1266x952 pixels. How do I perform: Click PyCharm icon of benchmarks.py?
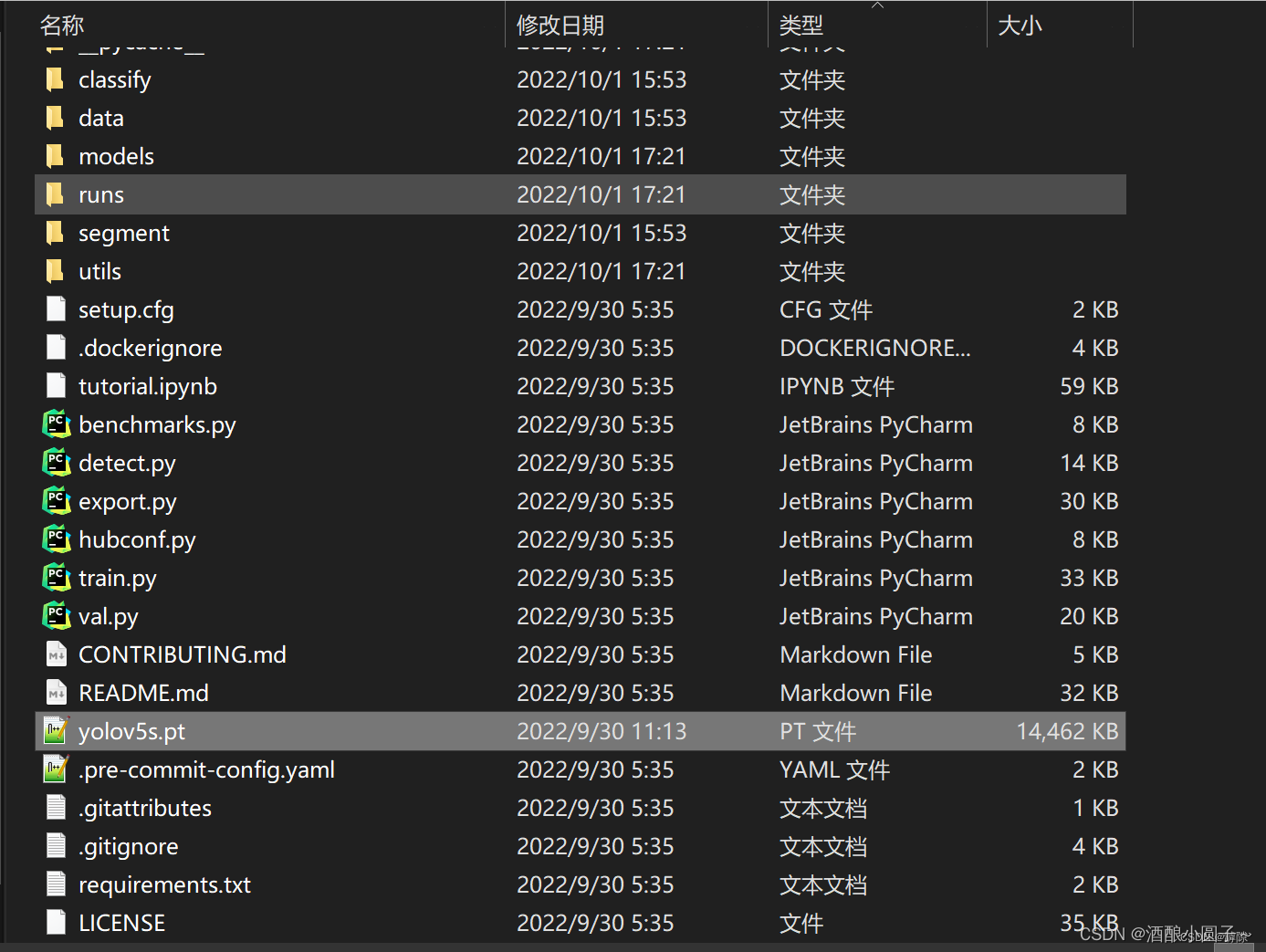(x=57, y=424)
